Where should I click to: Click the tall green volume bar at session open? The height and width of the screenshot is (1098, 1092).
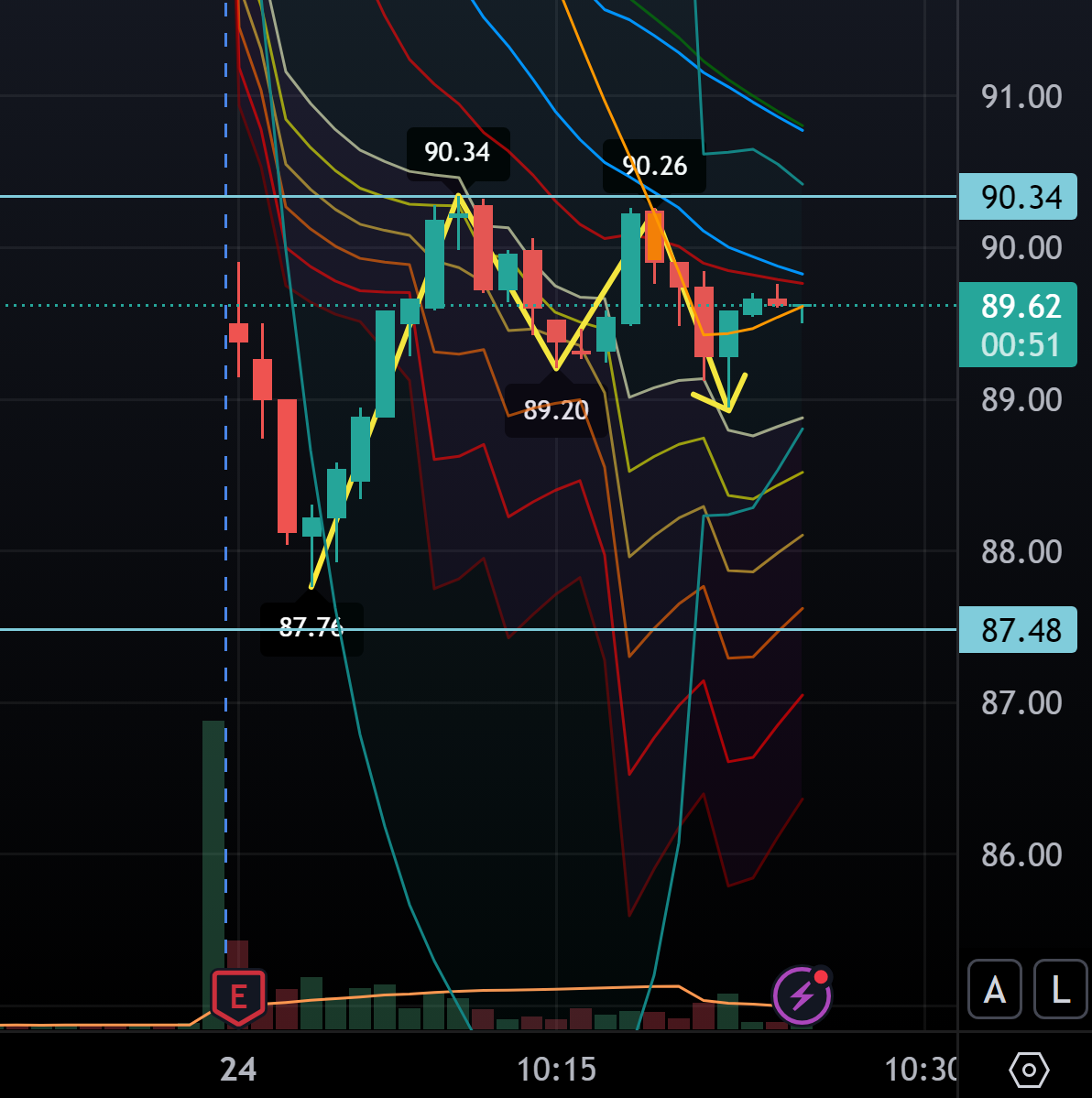pos(213,874)
